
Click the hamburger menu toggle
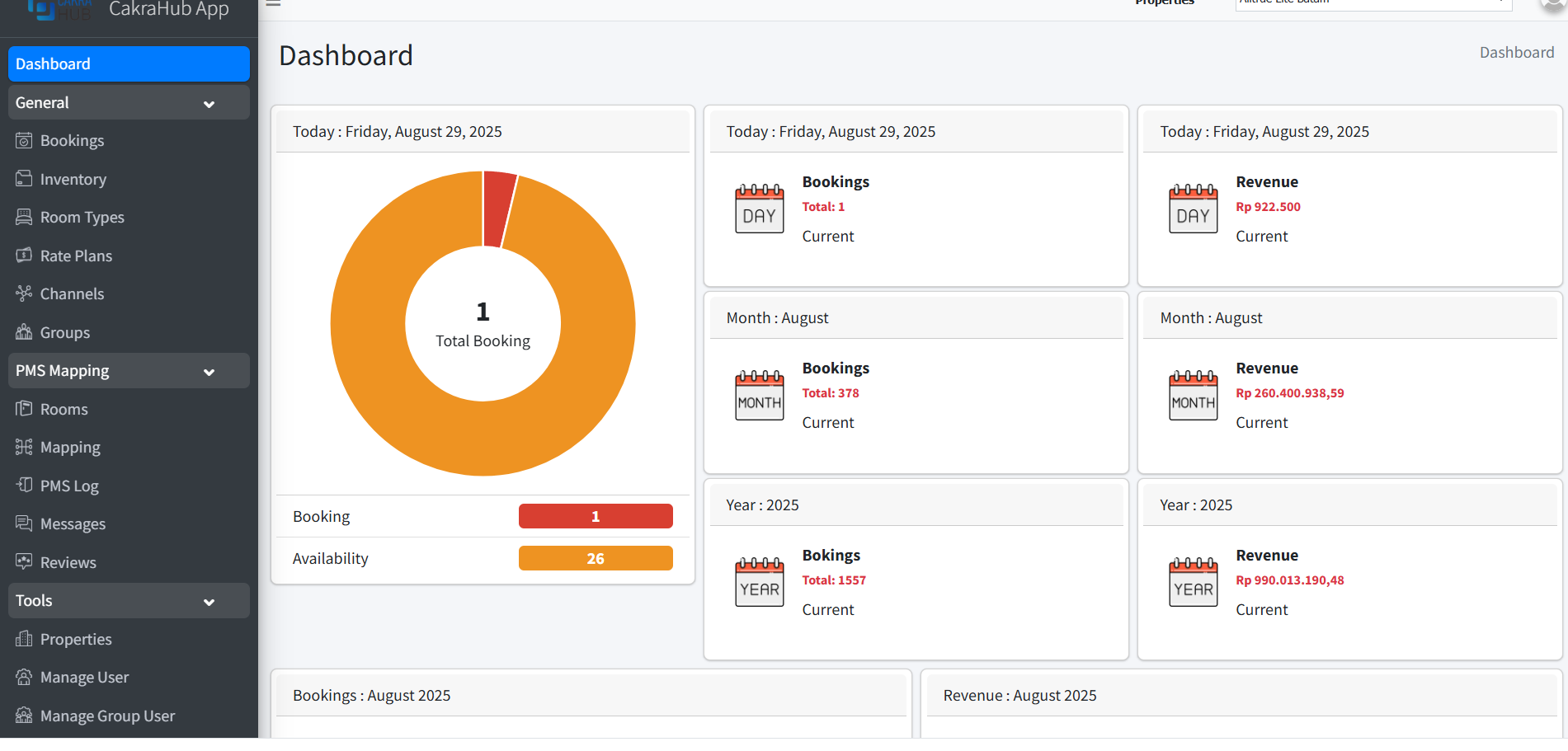(x=273, y=3)
